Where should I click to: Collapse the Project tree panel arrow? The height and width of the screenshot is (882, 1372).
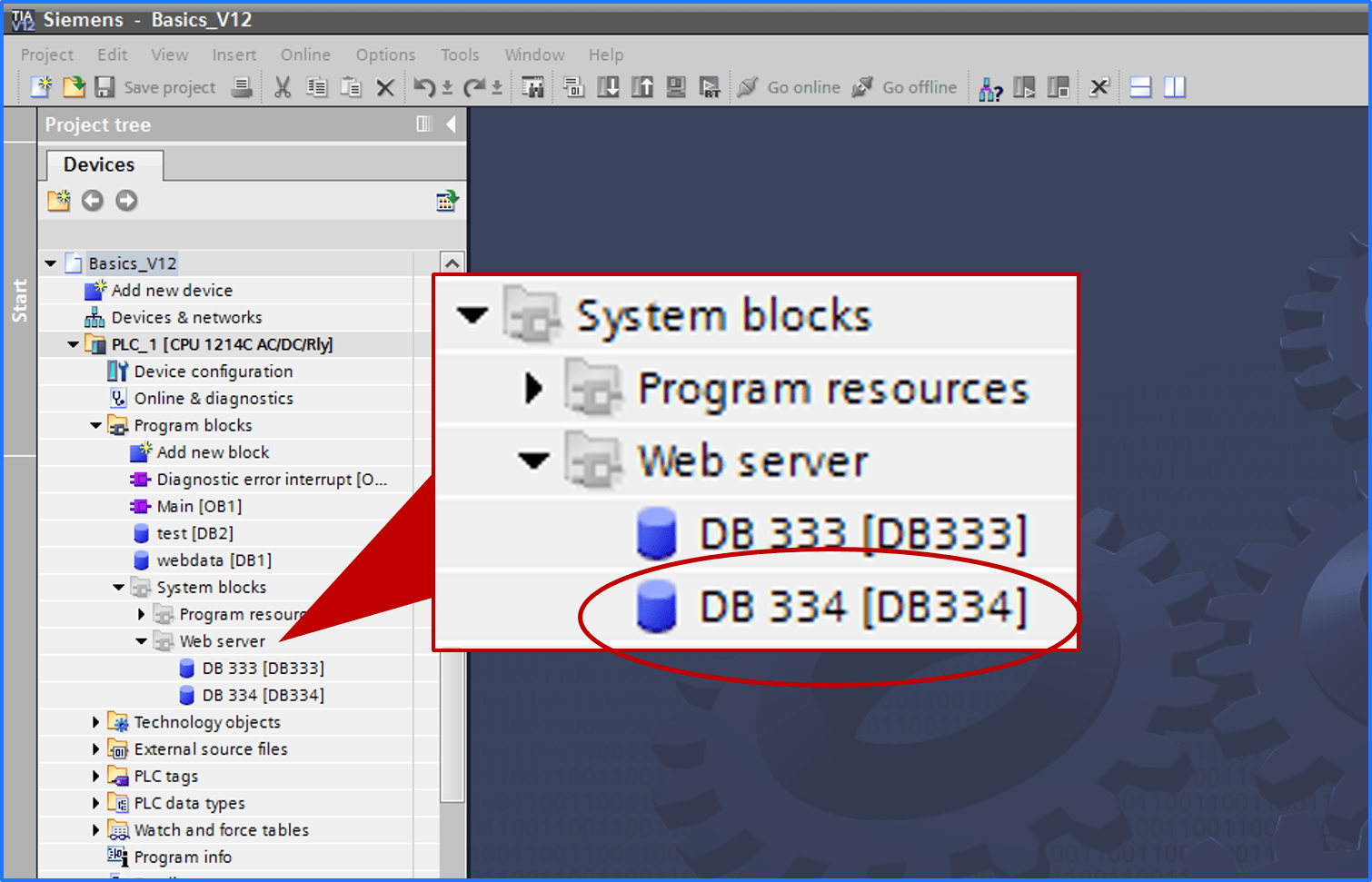tap(451, 124)
